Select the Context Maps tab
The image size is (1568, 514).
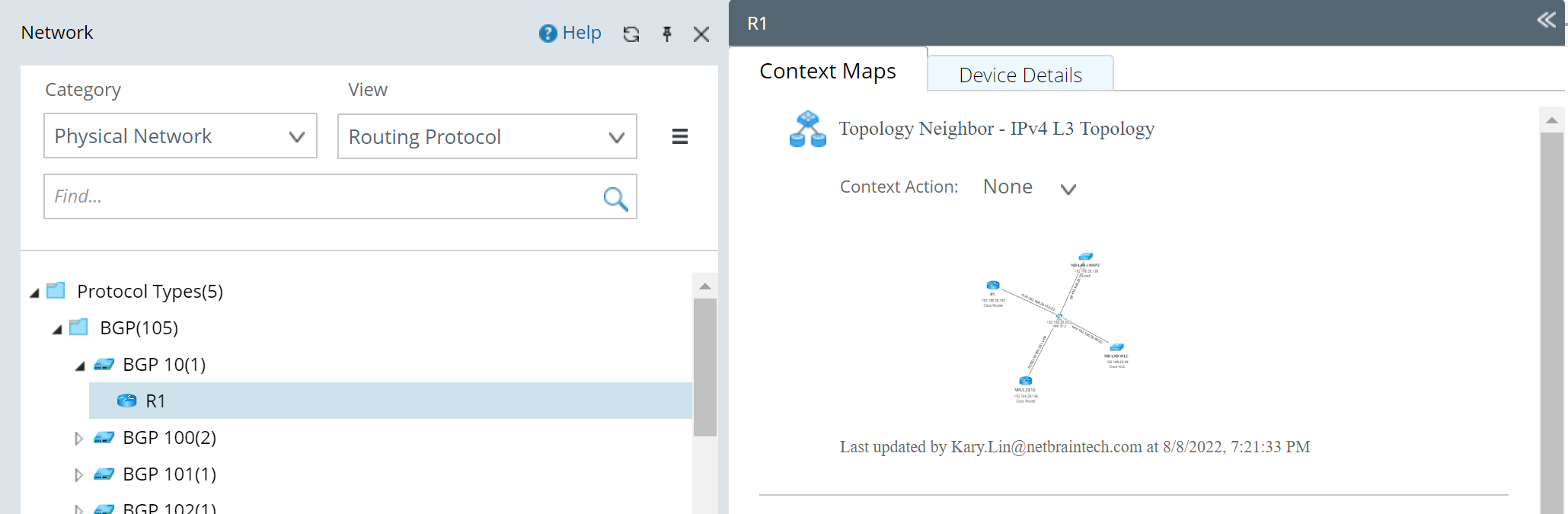827,70
